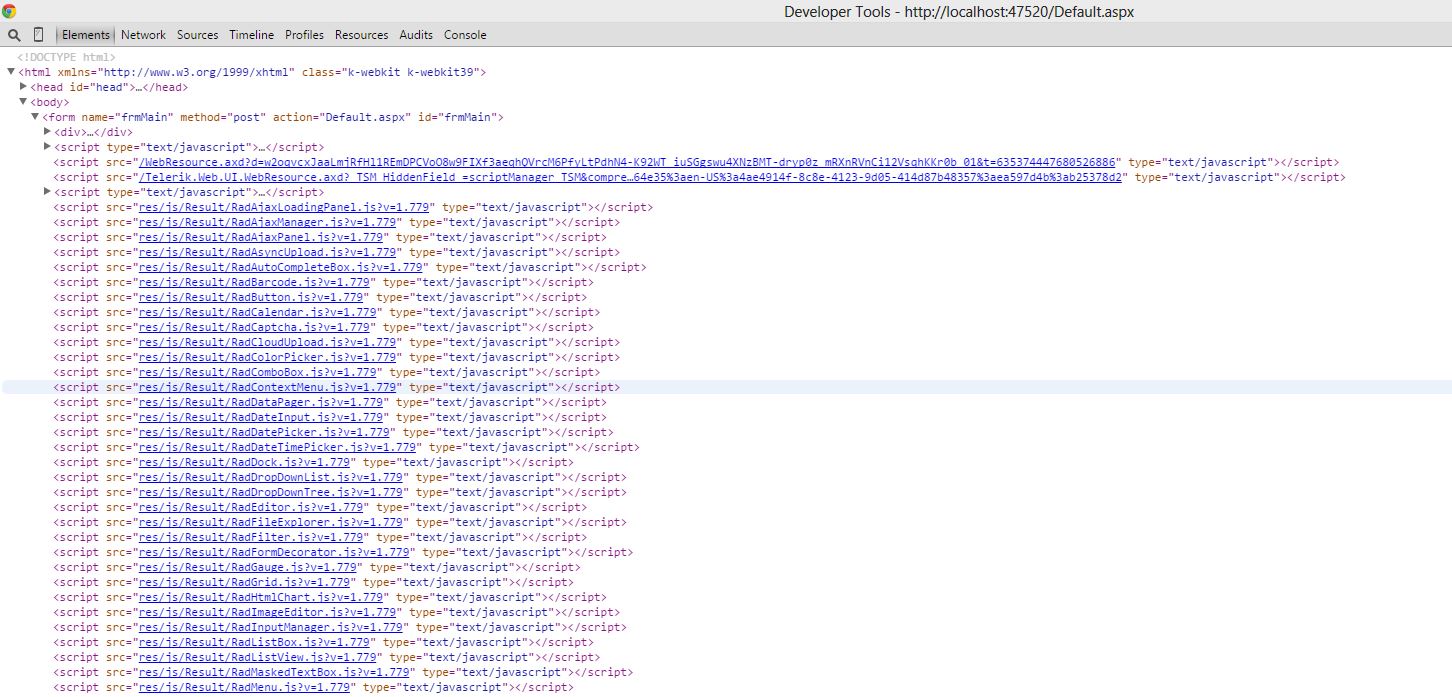Image resolution: width=1452 pixels, height=697 pixels.
Task: Collapse the frmMain form node
Action: (x=35, y=117)
